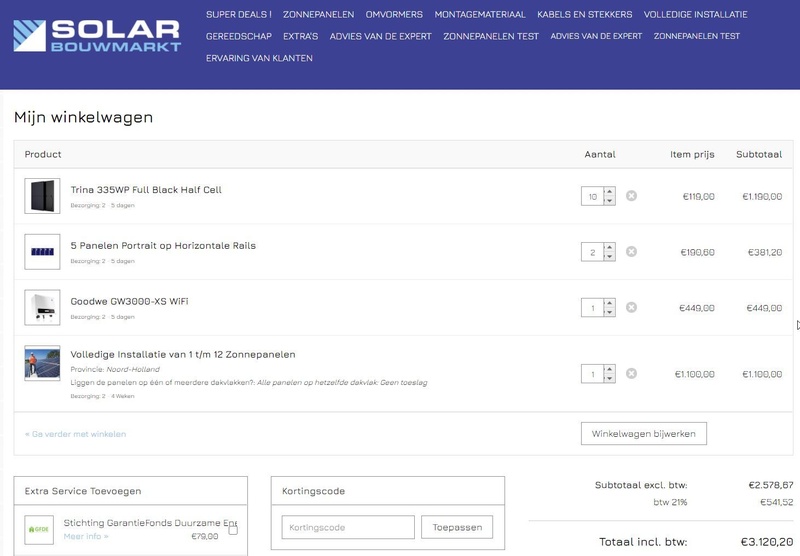Image resolution: width=800 pixels, height=556 pixels.
Task: Decrease Goodwe GW3000-XS quantity down arrow
Action: pos(609,312)
